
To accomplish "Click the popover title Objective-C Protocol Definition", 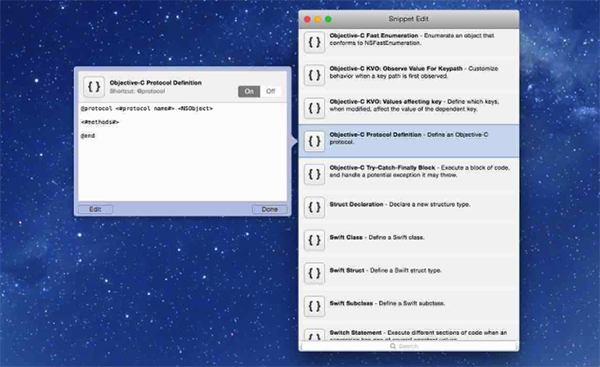I will pos(155,83).
